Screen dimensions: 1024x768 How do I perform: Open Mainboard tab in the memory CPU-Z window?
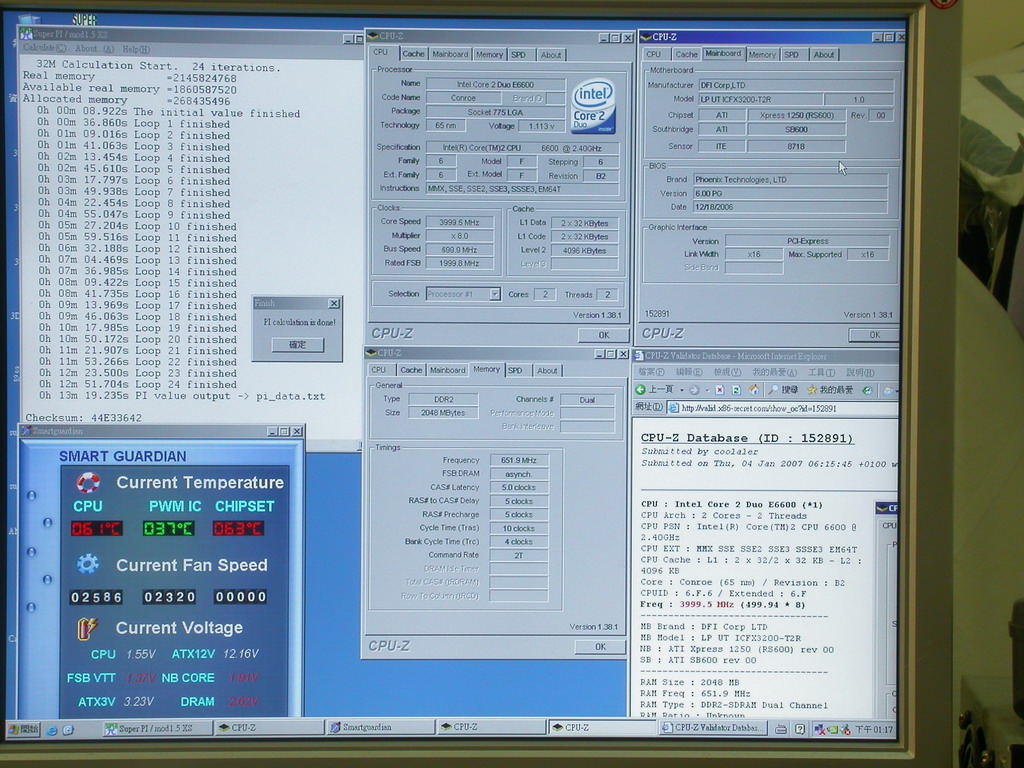pyautogui.click(x=447, y=370)
